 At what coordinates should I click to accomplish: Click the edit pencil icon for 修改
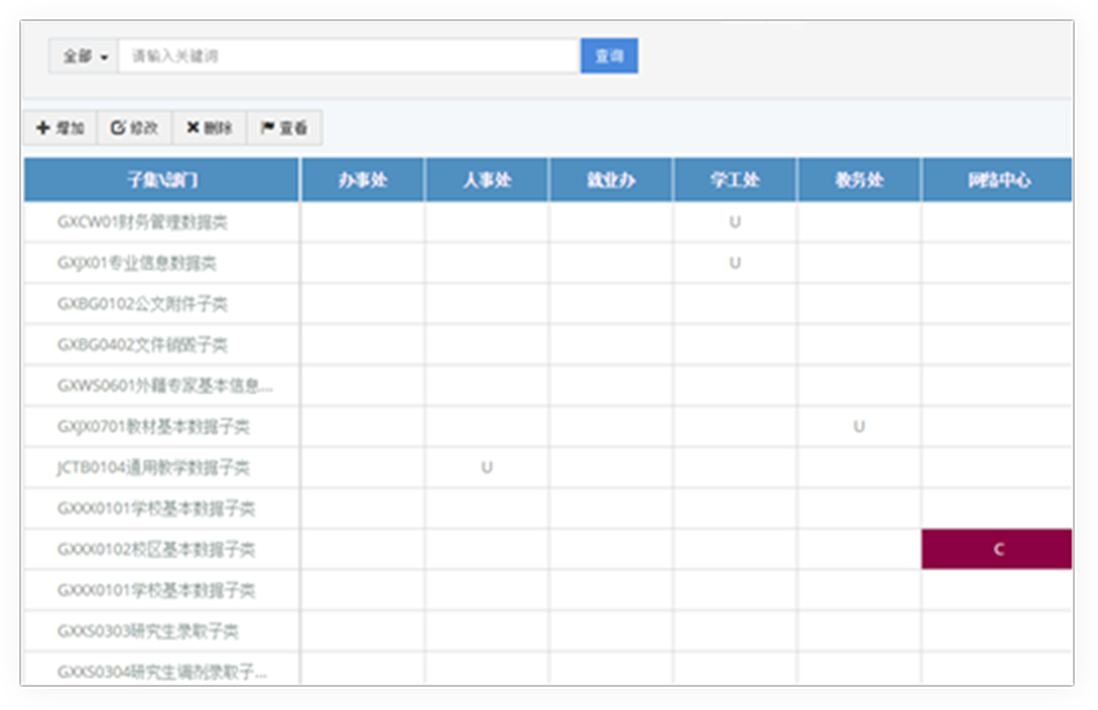(x=117, y=128)
